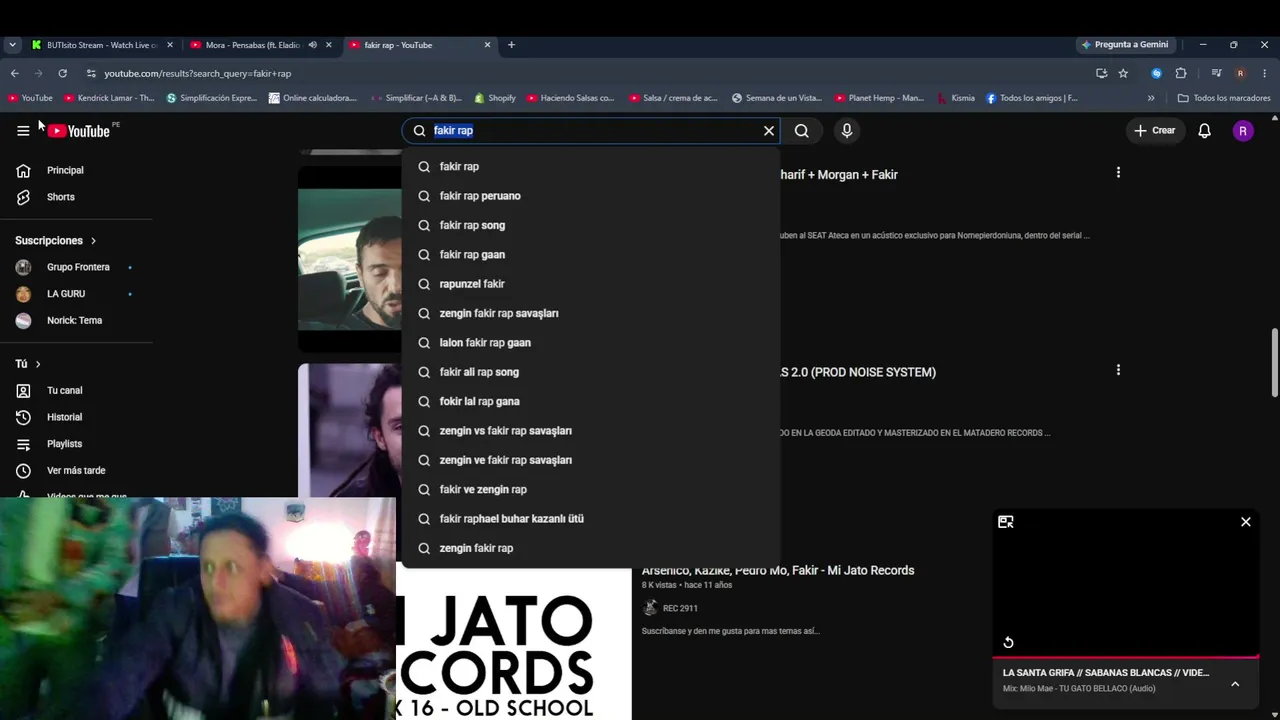Open the Todos los marcadores folder
The width and height of the screenshot is (1280, 720).
[x=1224, y=98]
